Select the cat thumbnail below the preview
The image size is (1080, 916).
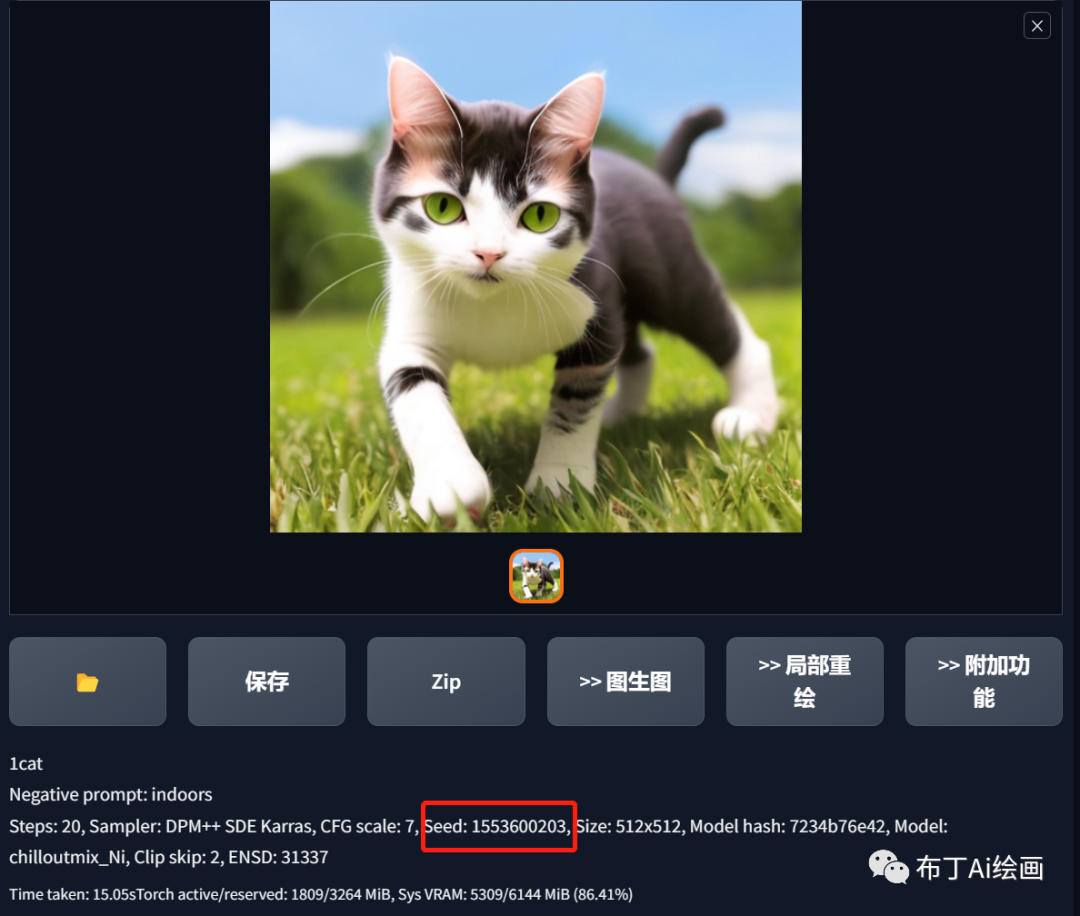point(536,576)
